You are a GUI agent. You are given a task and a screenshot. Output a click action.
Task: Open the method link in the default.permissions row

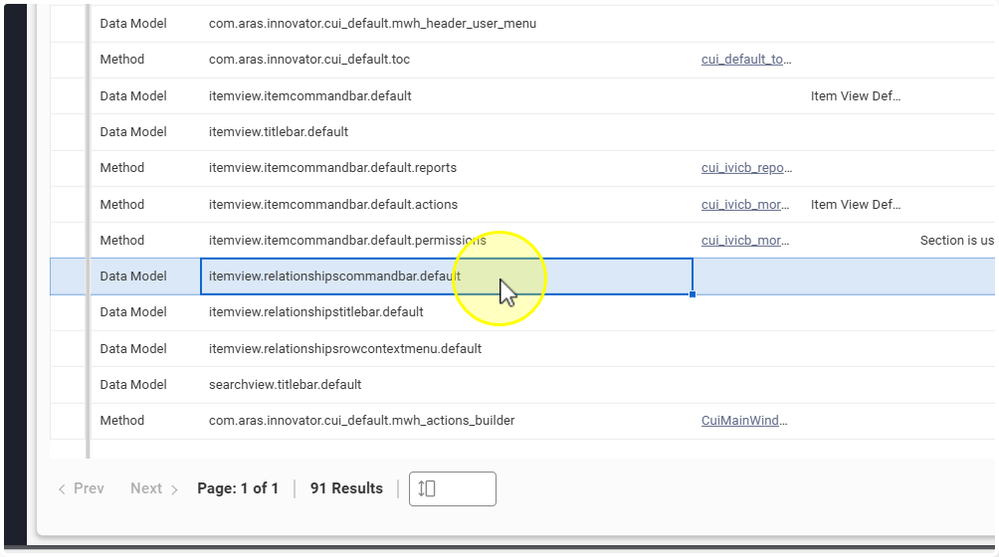pos(746,240)
